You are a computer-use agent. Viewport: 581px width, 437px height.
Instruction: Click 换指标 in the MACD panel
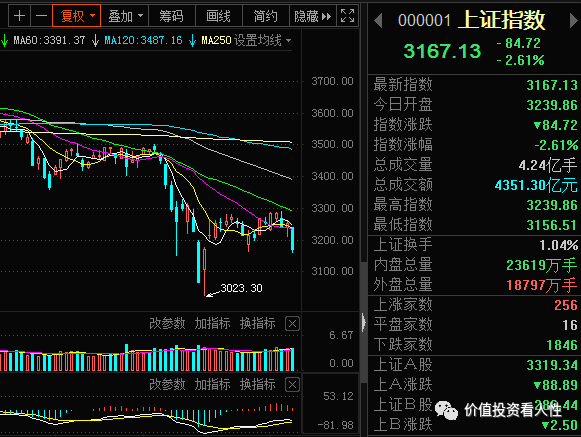258,384
